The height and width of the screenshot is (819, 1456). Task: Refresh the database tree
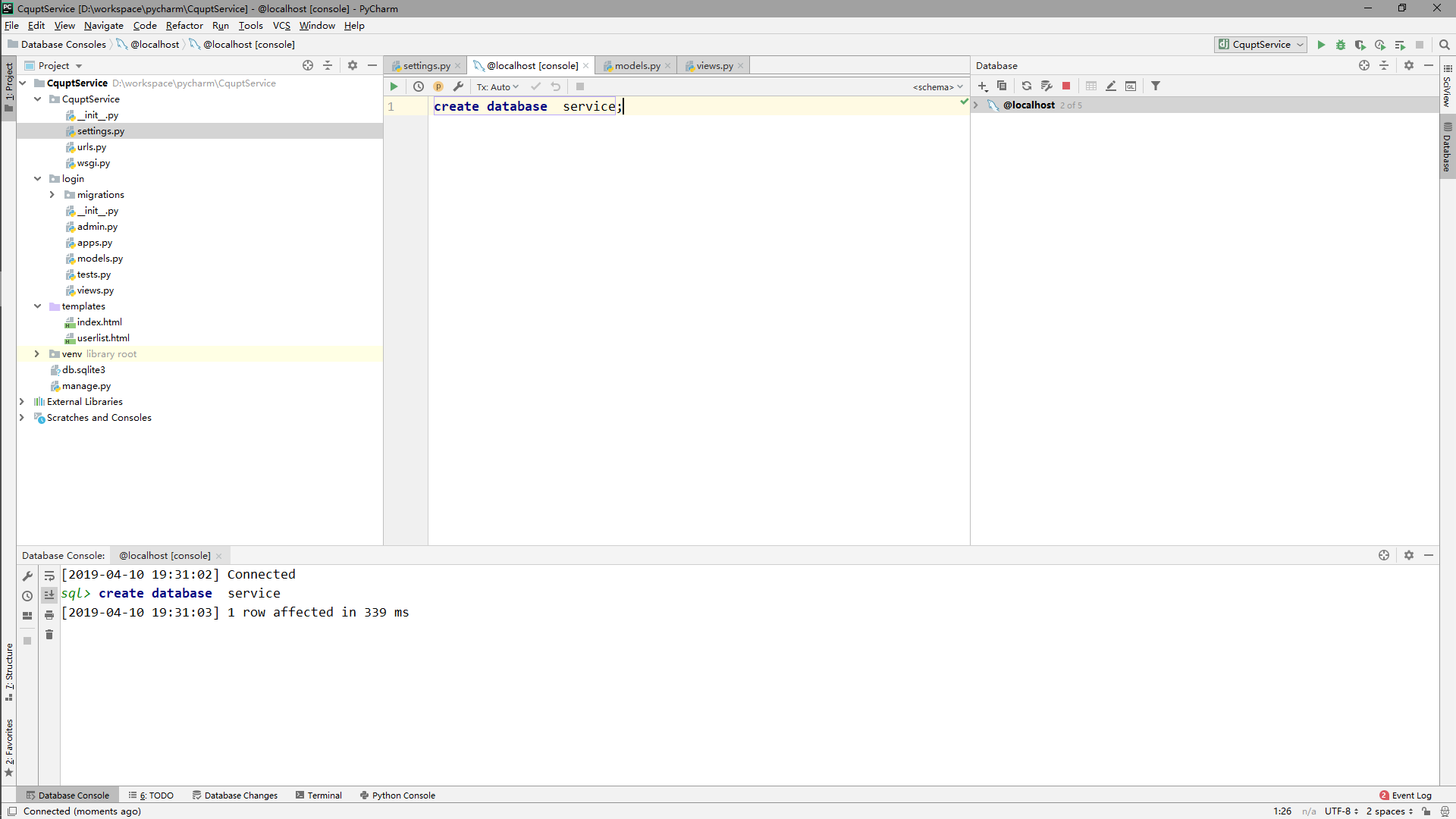point(1027,86)
